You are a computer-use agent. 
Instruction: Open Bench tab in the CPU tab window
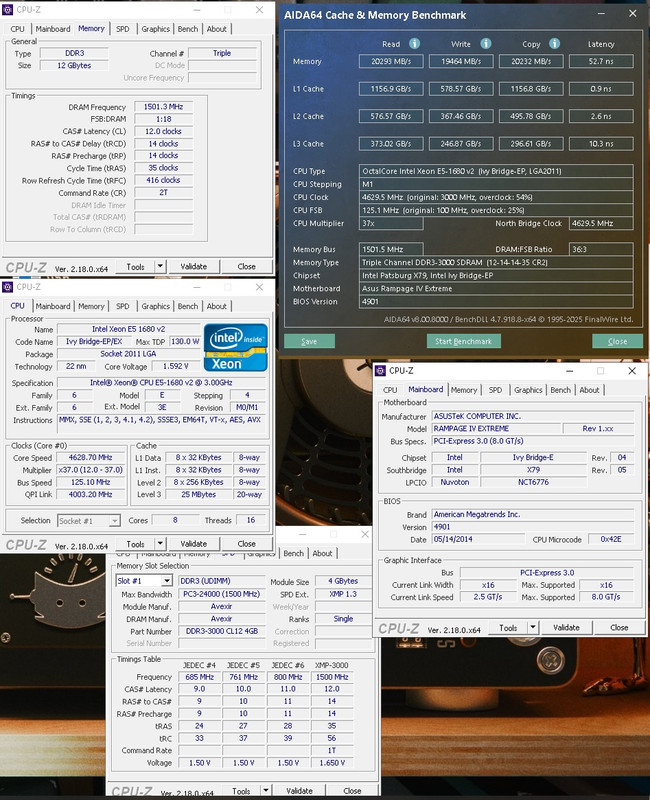click(188, 306)
